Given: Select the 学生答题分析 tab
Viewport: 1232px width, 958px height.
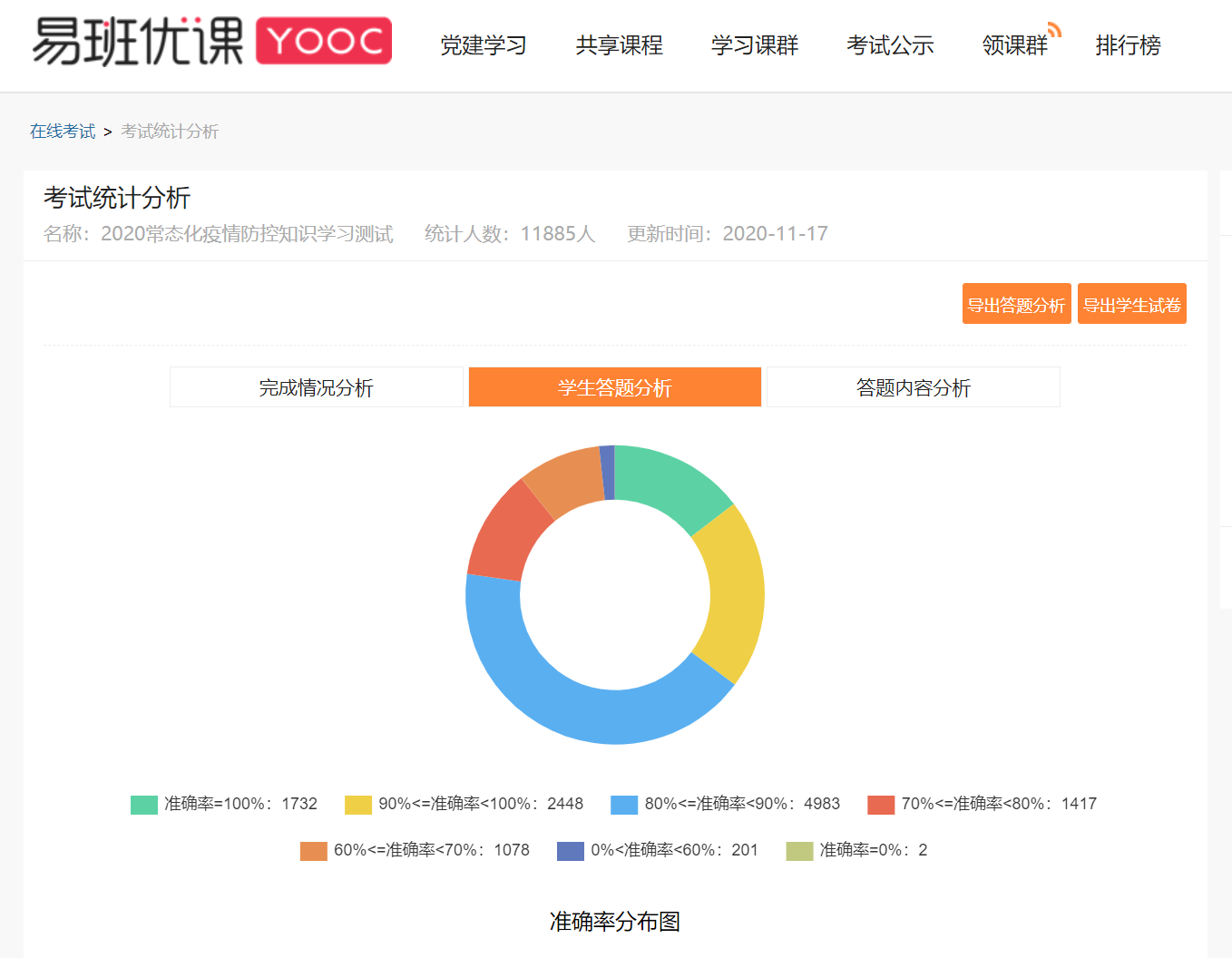Looking at the screenshot, I should pyautogui.click(x=614, y=387).
